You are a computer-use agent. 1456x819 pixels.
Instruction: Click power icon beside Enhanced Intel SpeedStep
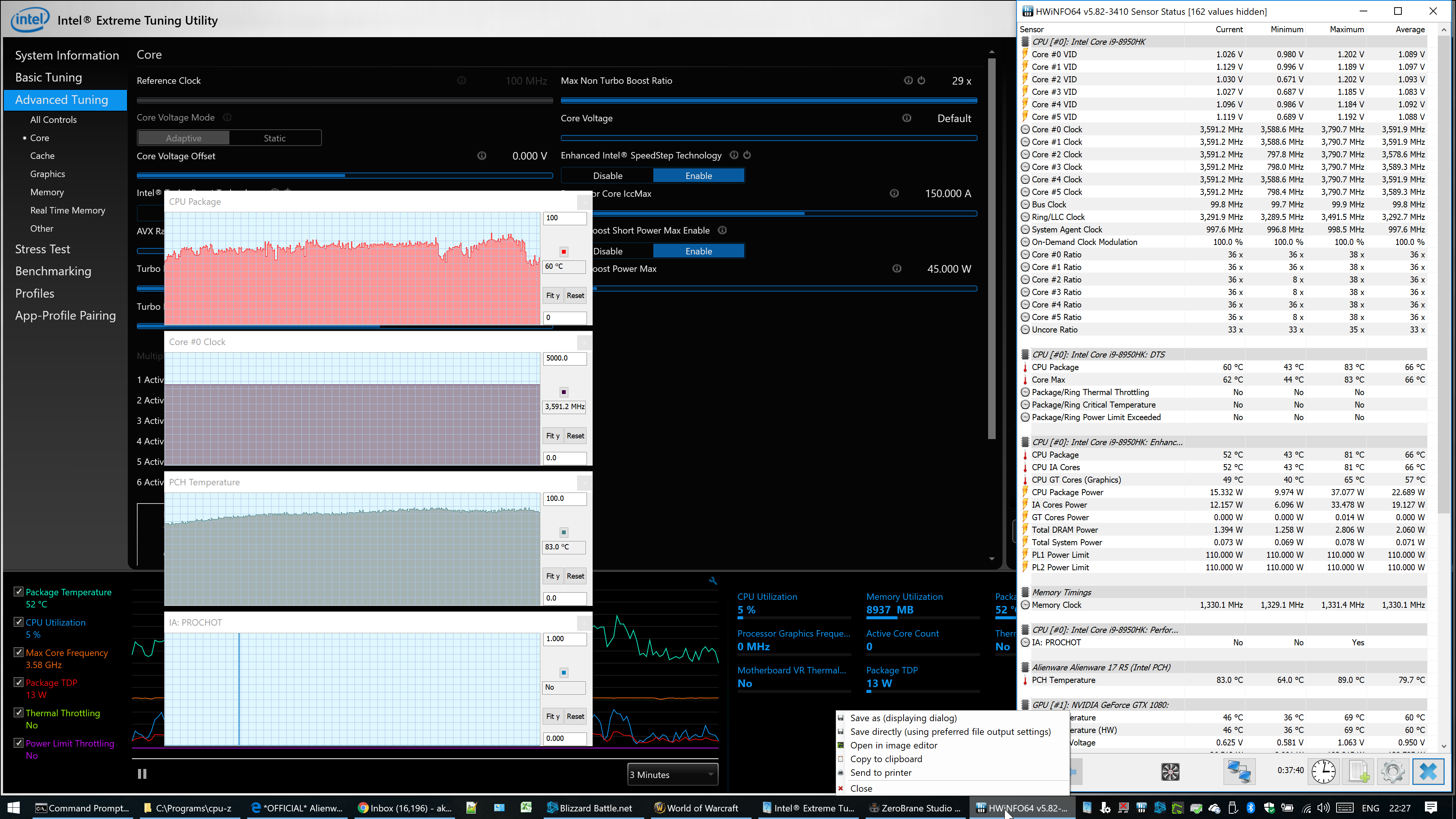pos(747,155)
